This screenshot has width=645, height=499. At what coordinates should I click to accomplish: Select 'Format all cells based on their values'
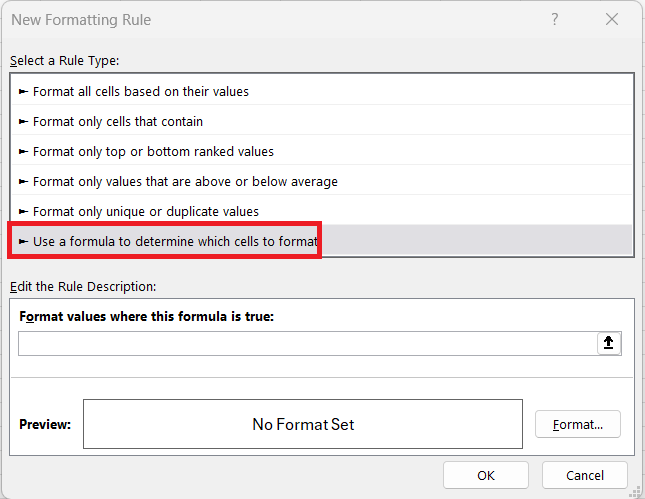point(322,91)
